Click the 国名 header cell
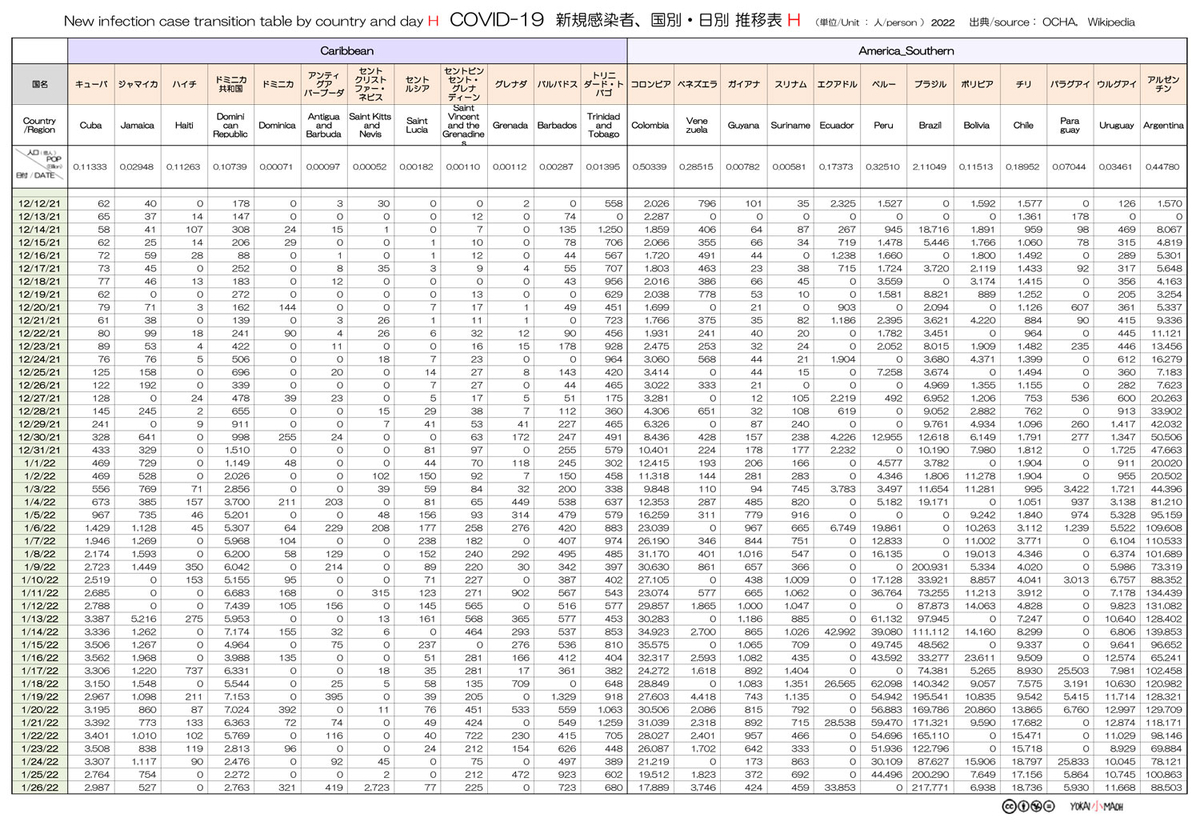 pyautogui.click(x=42, y=85)
